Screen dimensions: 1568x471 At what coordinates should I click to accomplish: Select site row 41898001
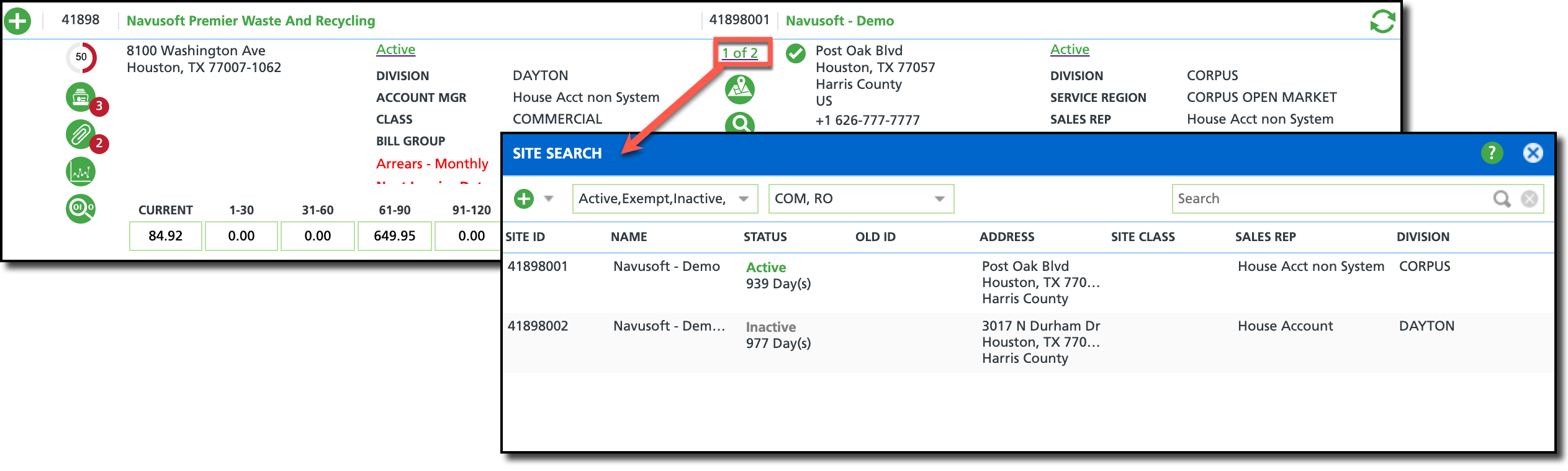click(1029, 283)
